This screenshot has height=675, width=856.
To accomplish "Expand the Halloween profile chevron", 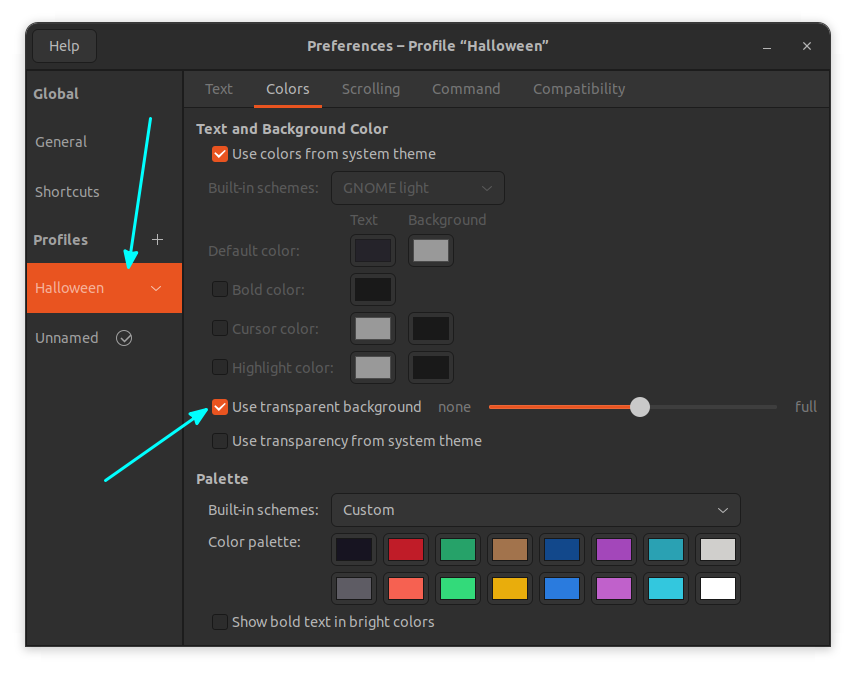I will pyautogui.click(x=156, y=287).
